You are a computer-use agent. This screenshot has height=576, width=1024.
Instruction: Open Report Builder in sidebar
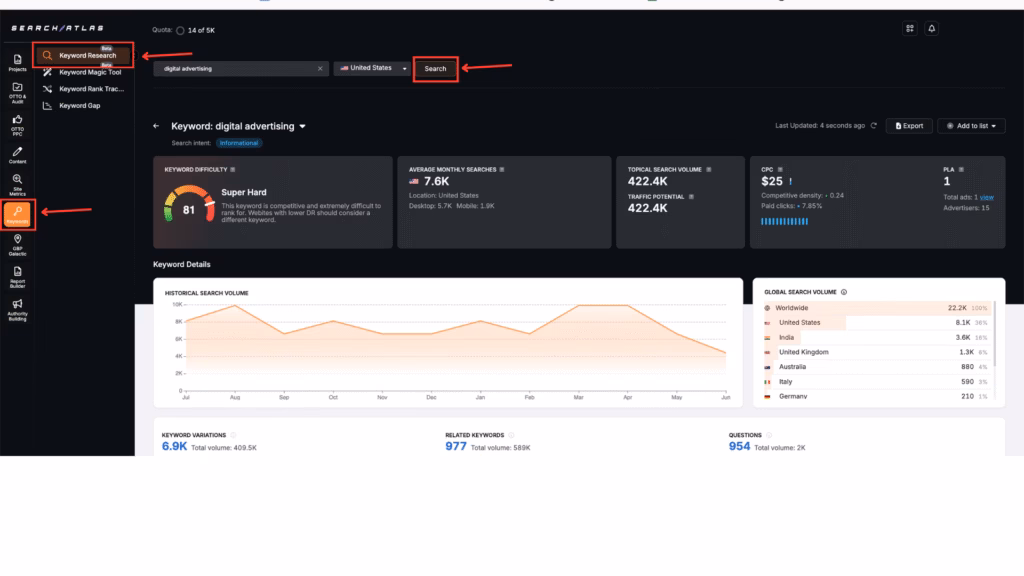18,274
